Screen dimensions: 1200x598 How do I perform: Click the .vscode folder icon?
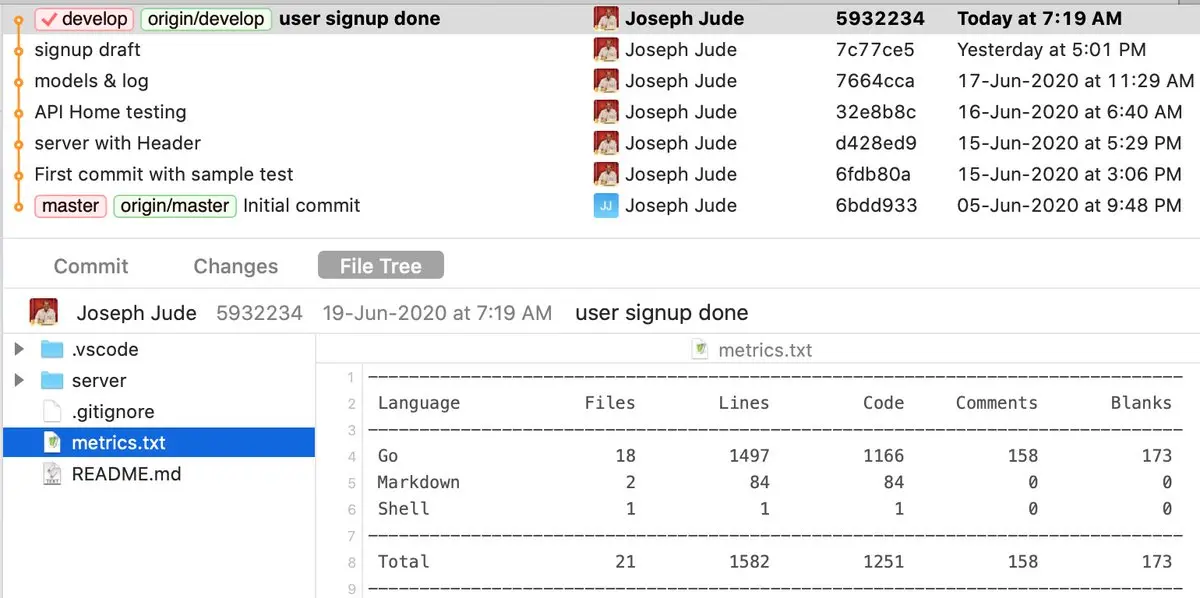pos(52,350)
